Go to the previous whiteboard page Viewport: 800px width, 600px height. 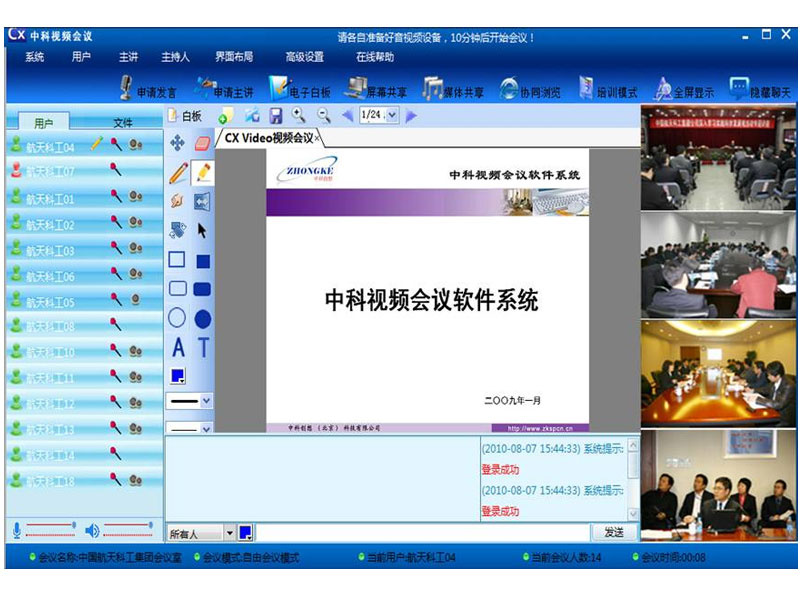(348, 116)
